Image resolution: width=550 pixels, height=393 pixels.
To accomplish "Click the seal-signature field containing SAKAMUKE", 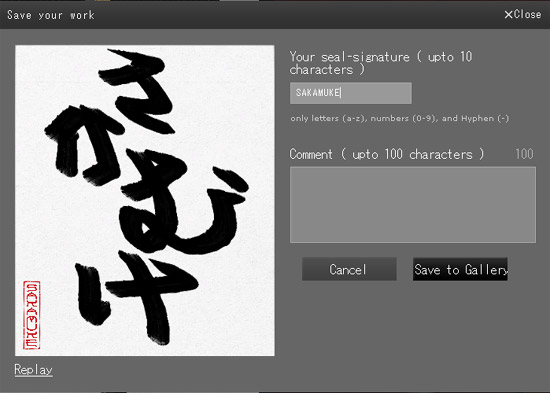I will click(x=351, y=93).
